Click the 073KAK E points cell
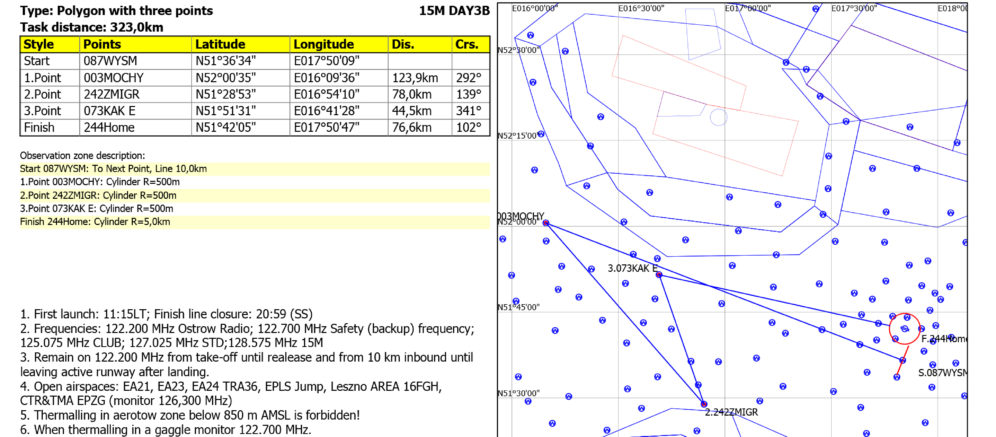 (x=135, y=111)
